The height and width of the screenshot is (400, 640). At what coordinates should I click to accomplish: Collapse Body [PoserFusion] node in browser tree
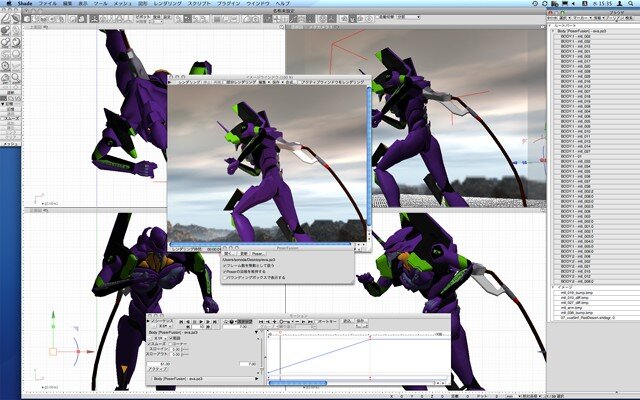tap(553, 31)
